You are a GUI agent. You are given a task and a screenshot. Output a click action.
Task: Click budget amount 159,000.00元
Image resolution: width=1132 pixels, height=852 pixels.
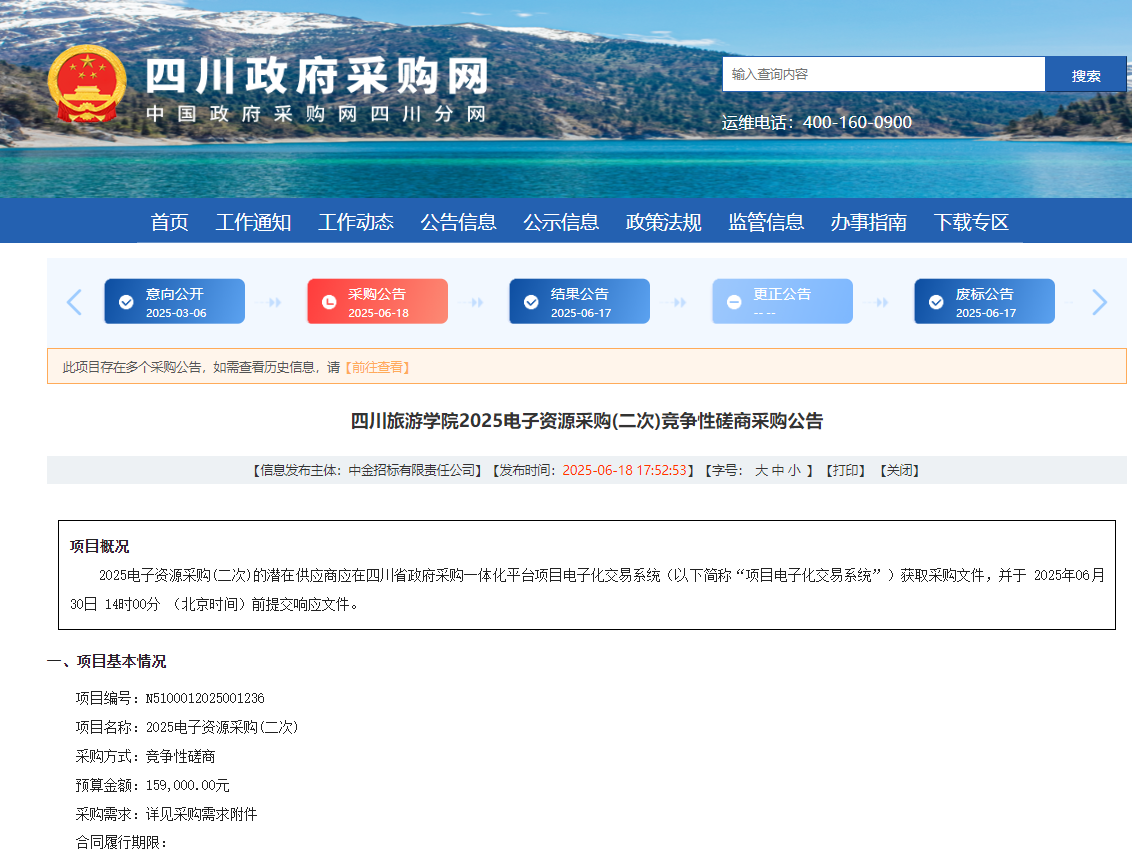pyautogui.click(x=187, y=785)
